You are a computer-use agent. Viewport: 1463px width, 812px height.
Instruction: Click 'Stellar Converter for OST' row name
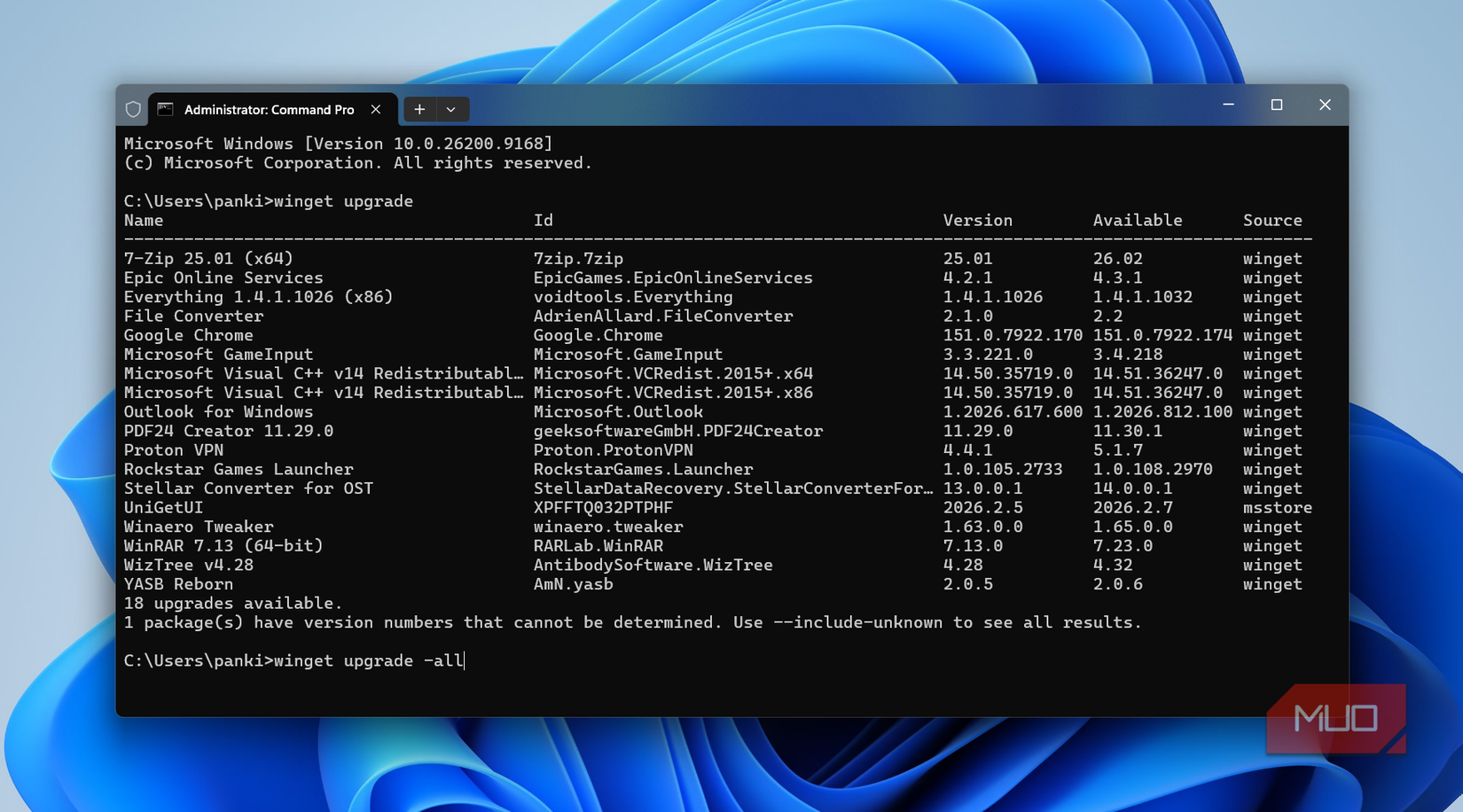[x=248, y=488]
